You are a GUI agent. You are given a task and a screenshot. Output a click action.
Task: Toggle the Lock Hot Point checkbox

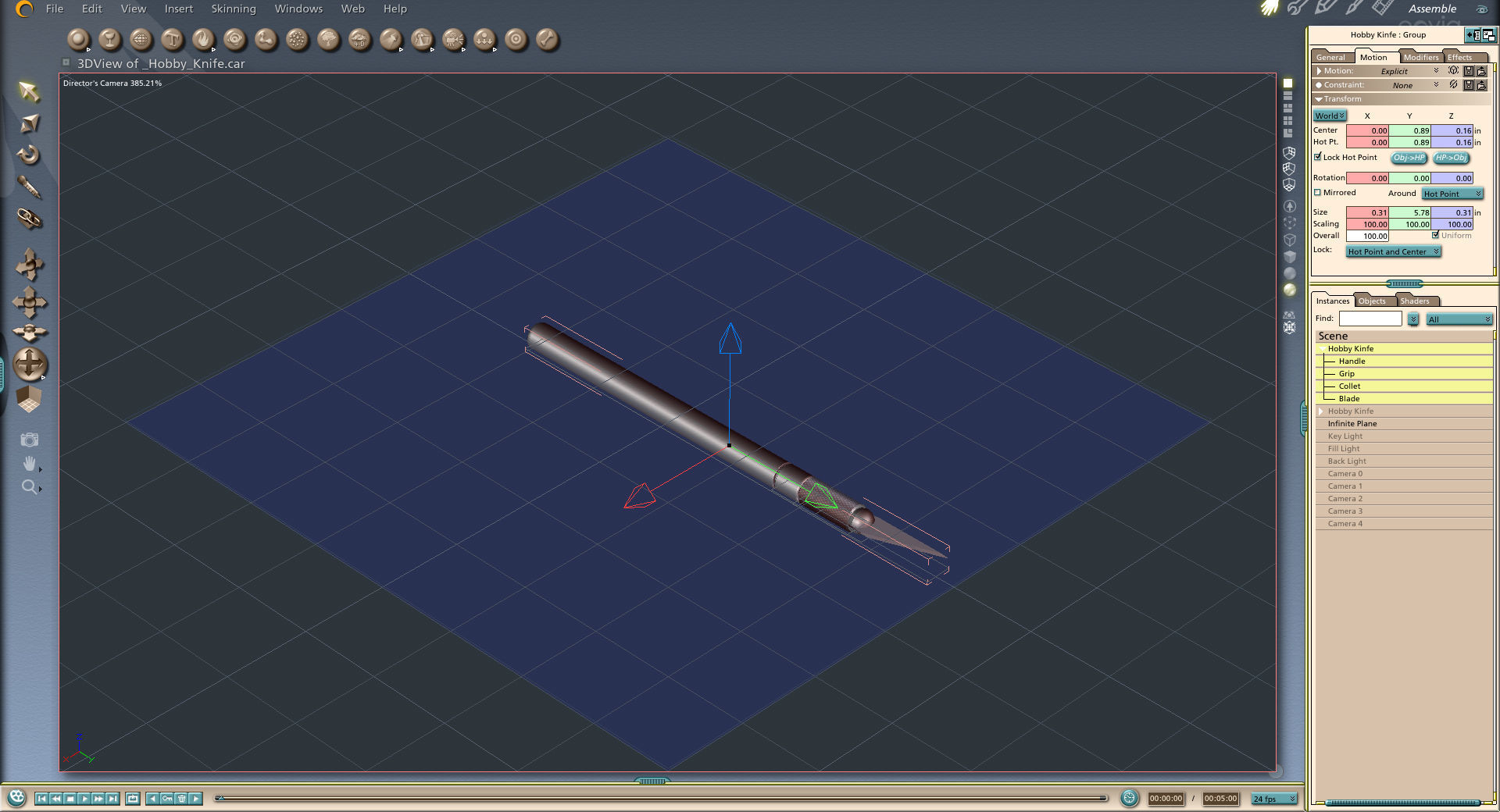(1318, 157)
